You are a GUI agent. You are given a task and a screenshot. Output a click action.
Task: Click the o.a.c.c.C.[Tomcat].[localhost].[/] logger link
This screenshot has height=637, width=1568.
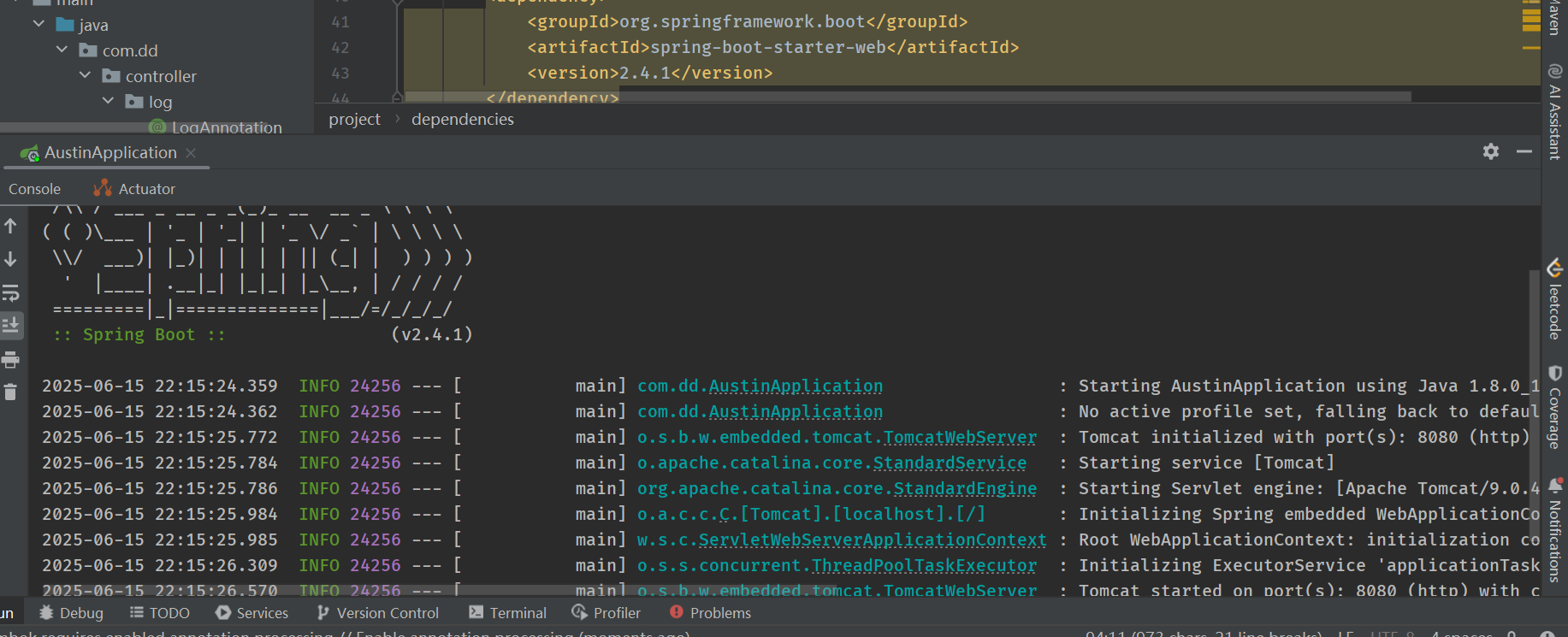(811, 515)
